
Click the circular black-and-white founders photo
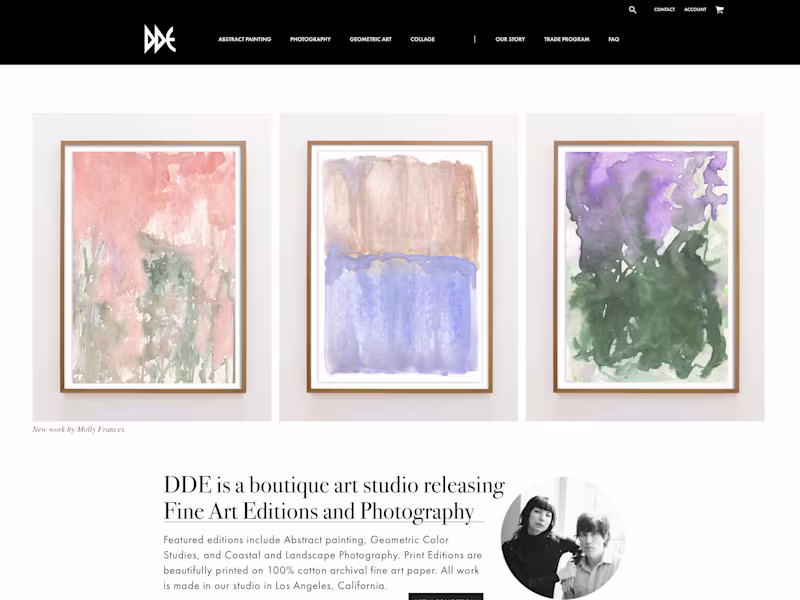(563, 538)
